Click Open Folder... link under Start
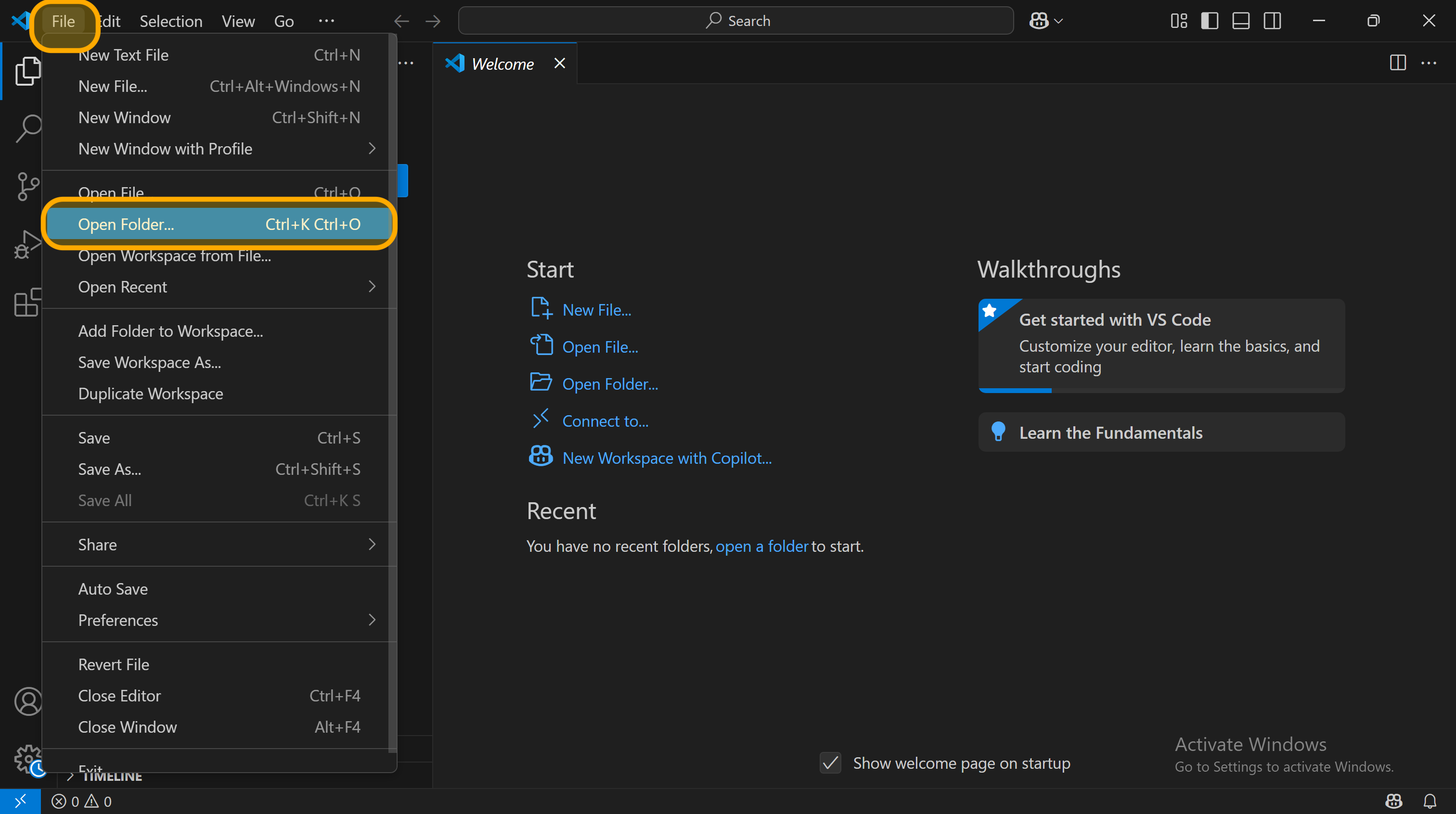1456x814 pixels. point(610,384)
